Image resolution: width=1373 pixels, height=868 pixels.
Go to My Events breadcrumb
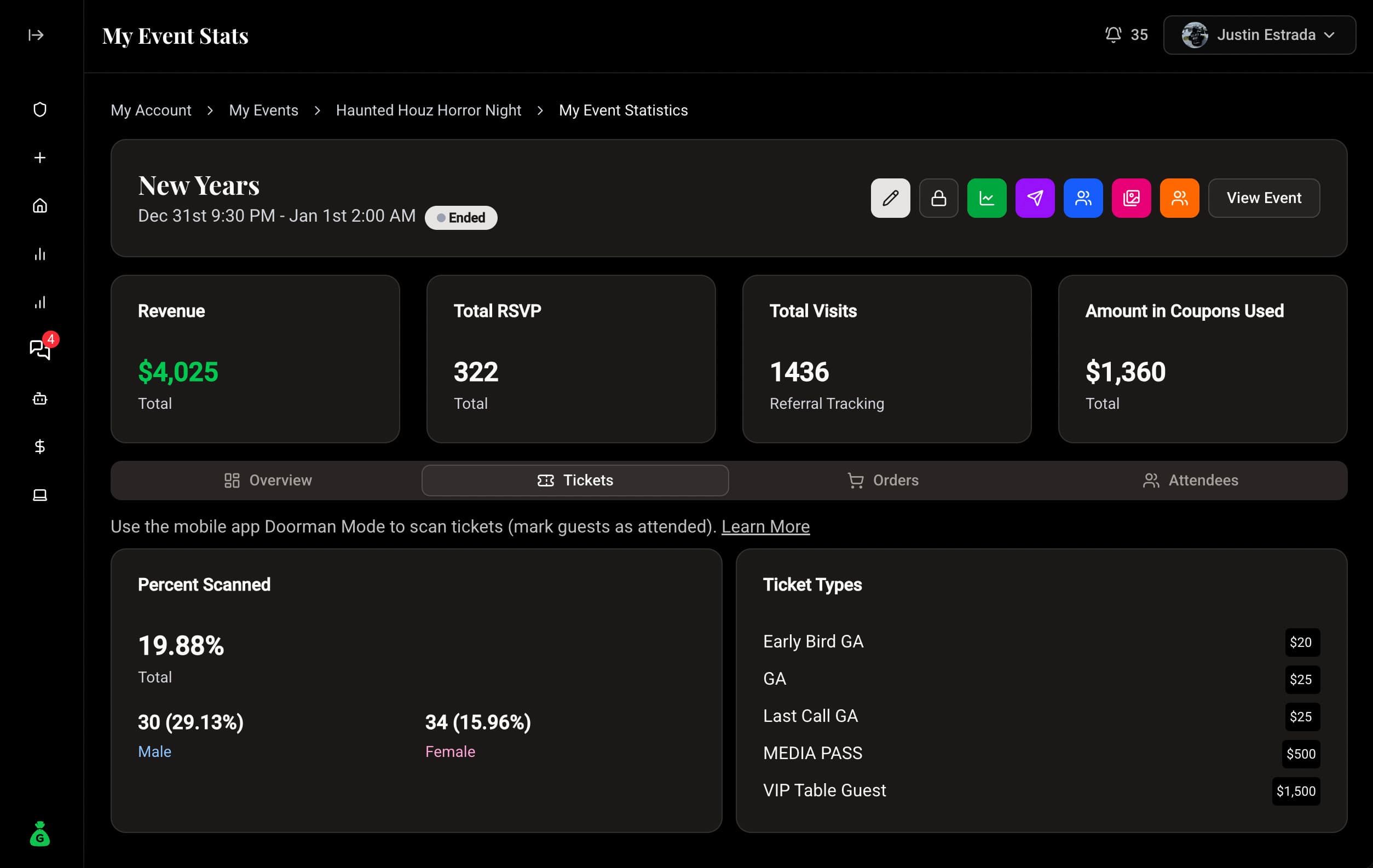click(x=263, y=111)
